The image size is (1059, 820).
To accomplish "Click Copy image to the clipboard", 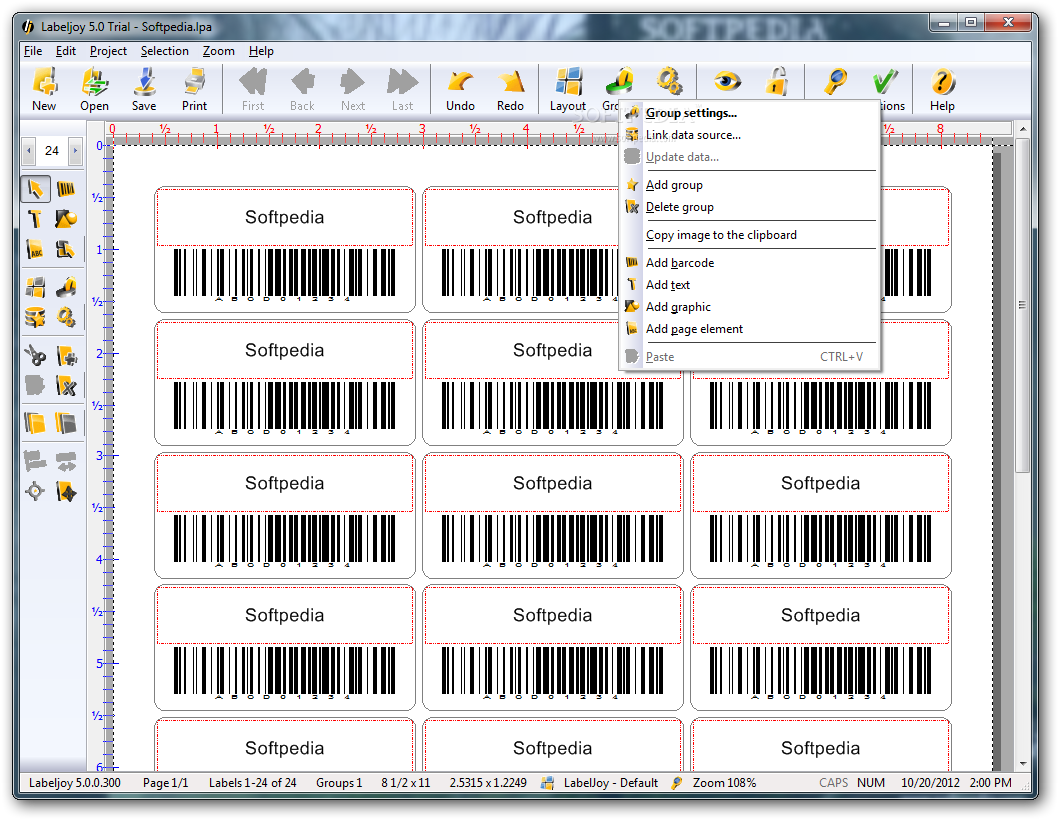I will (721, 235).
